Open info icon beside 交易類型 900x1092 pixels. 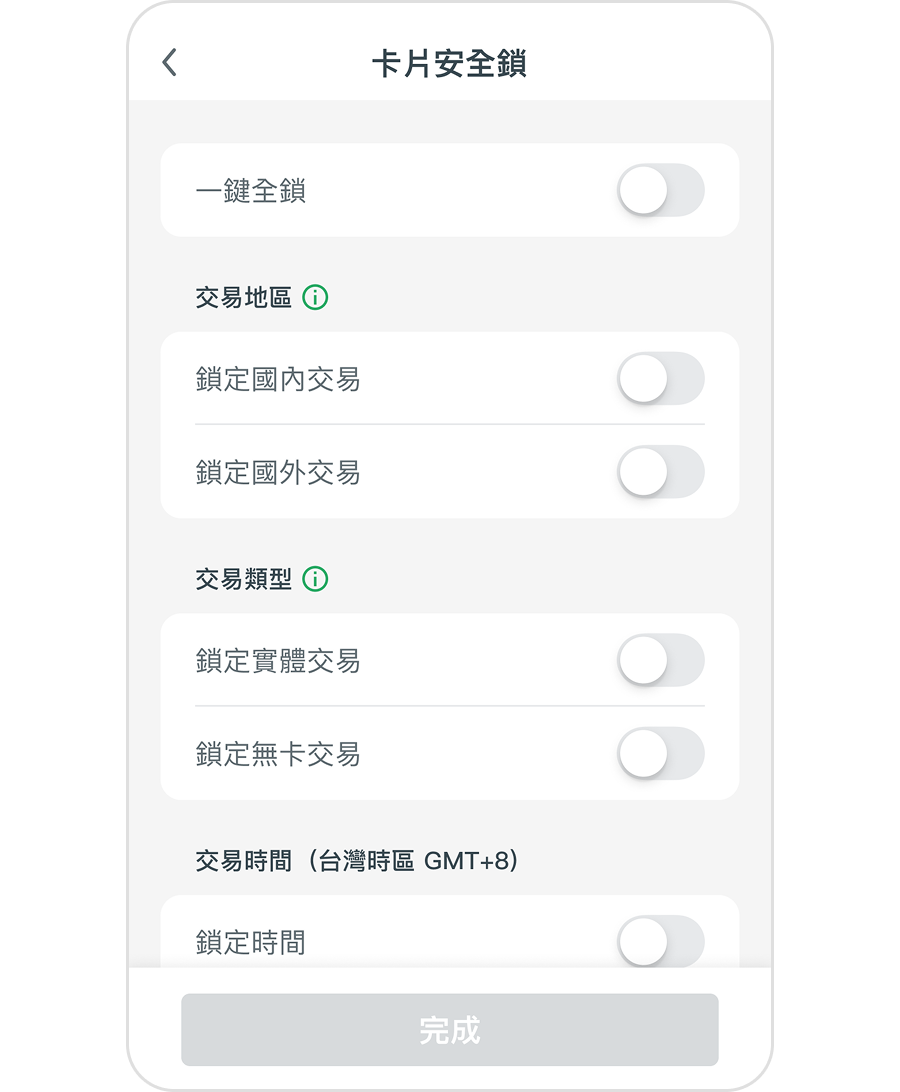pyautogui.click(x=315, y=579)
